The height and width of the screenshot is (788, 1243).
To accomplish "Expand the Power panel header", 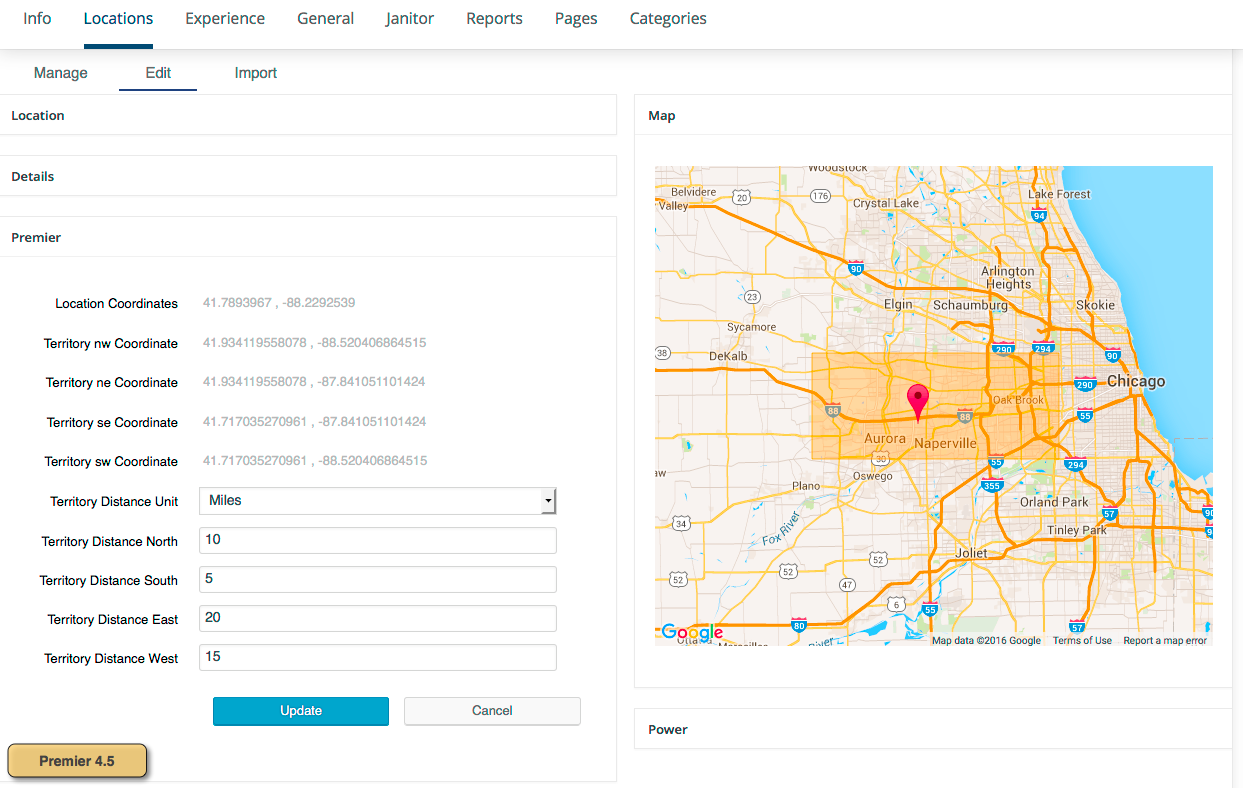I will (933, 729).
